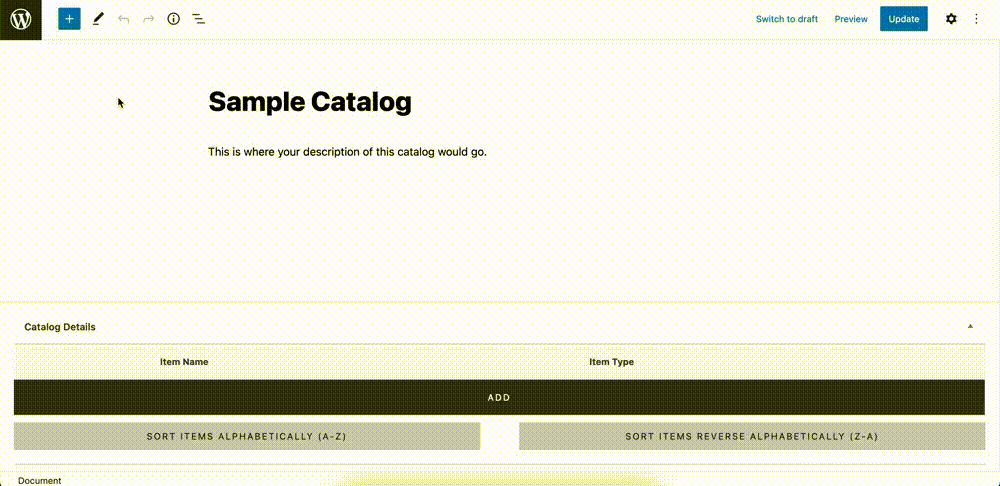
Task: Collapse the Catalog Details panel arrow
Action: click(x=970, y=327)
